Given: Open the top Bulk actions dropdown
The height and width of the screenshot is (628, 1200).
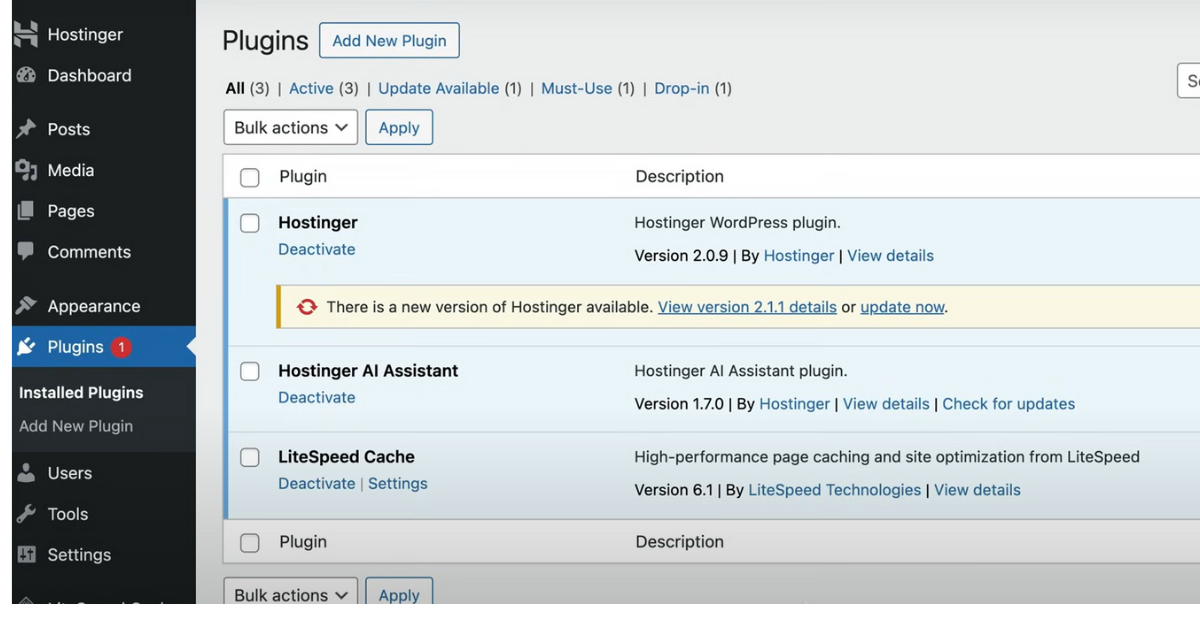Looking at the screenshot, I should (291, 127).
